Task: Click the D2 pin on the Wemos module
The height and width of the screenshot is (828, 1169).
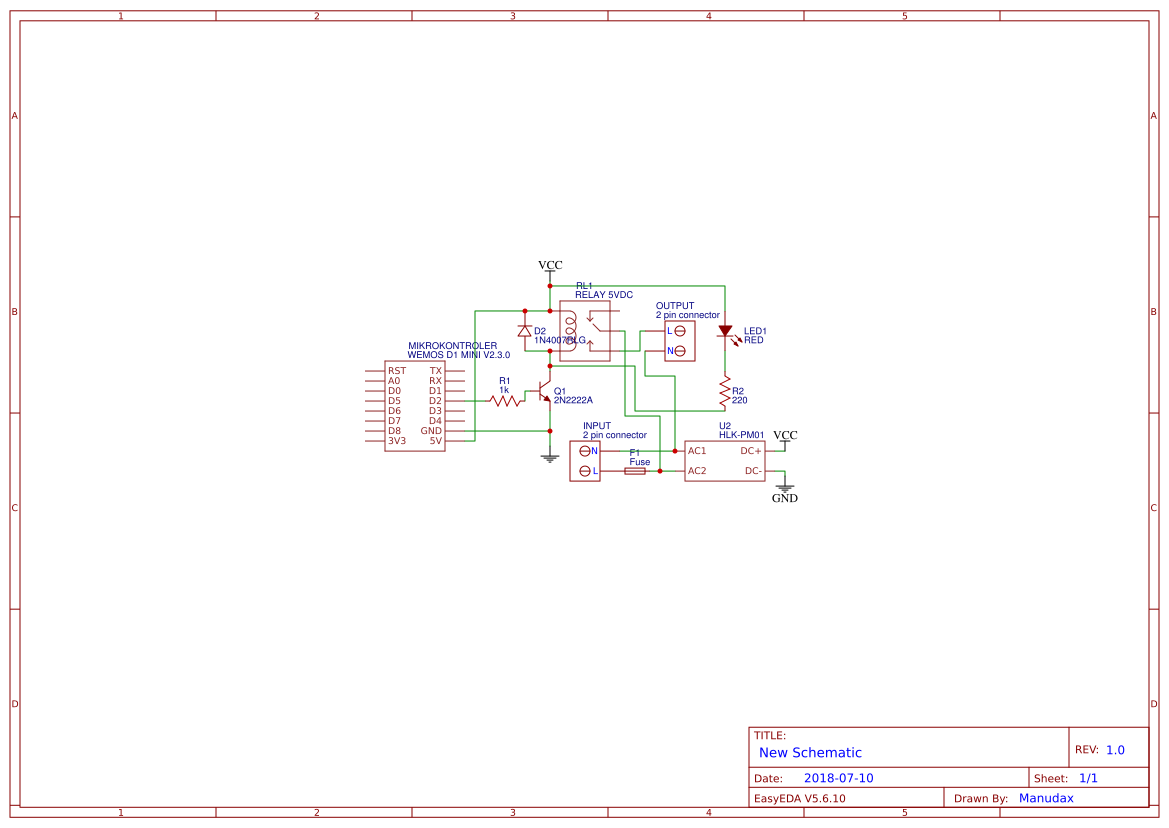Action: tap(435, 401)
